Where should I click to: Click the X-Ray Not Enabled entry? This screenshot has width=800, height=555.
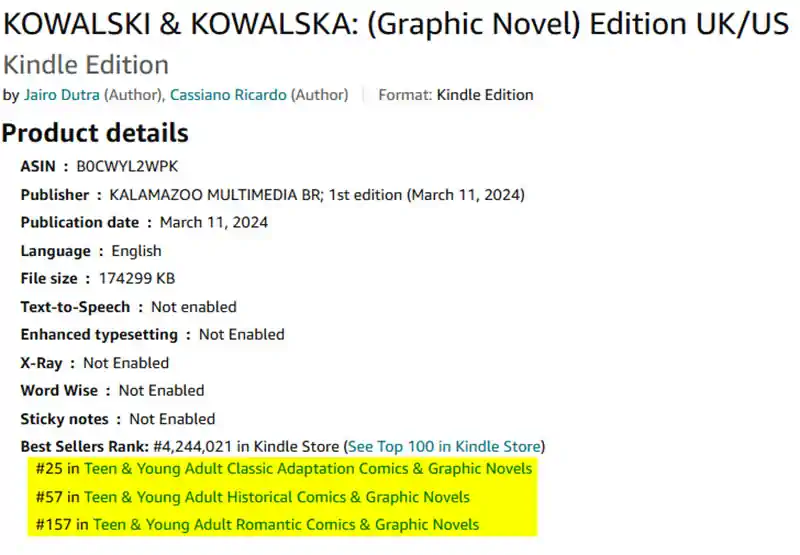(95, 363)
